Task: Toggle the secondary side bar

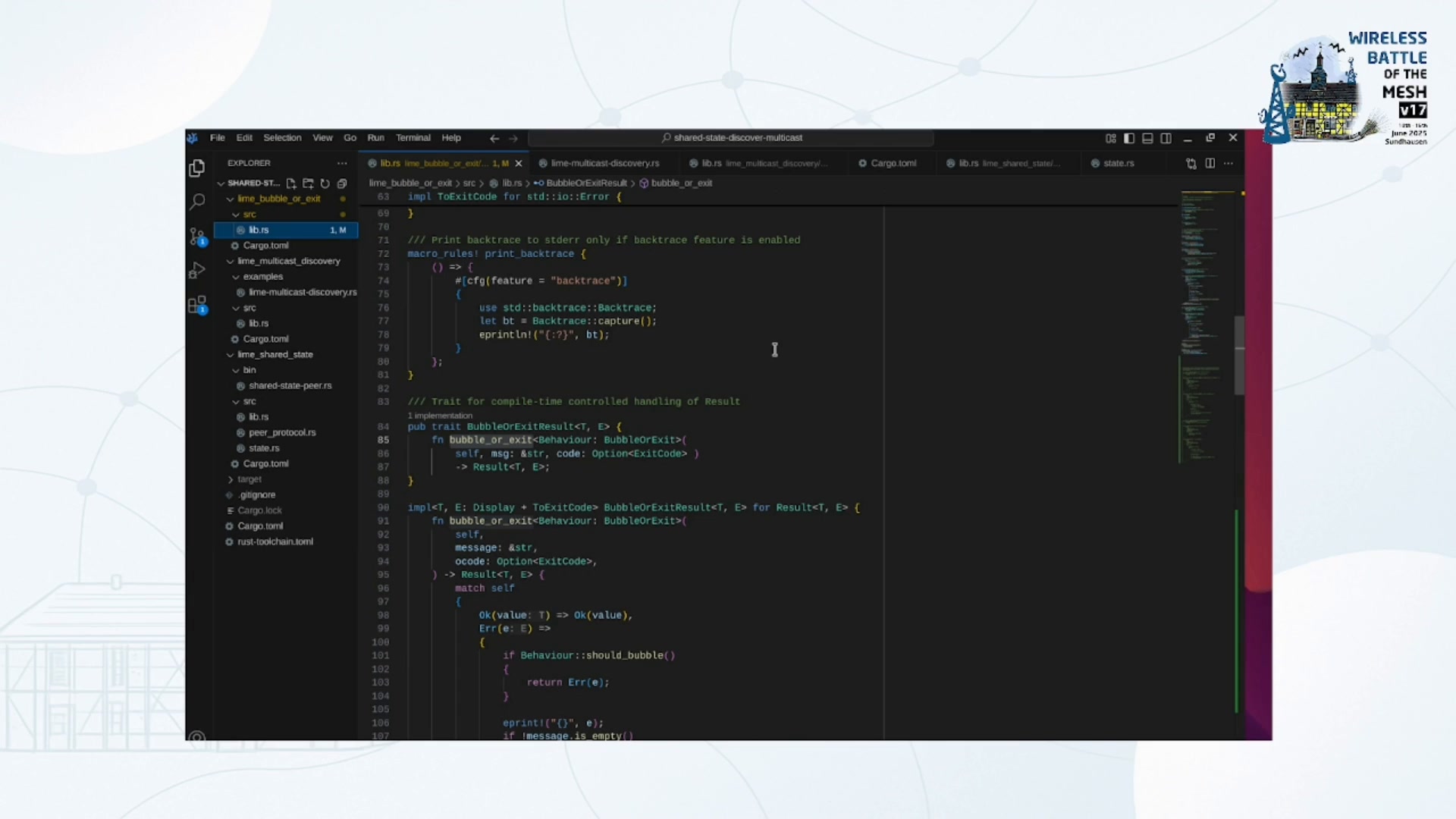Action: coord(1166,138)
